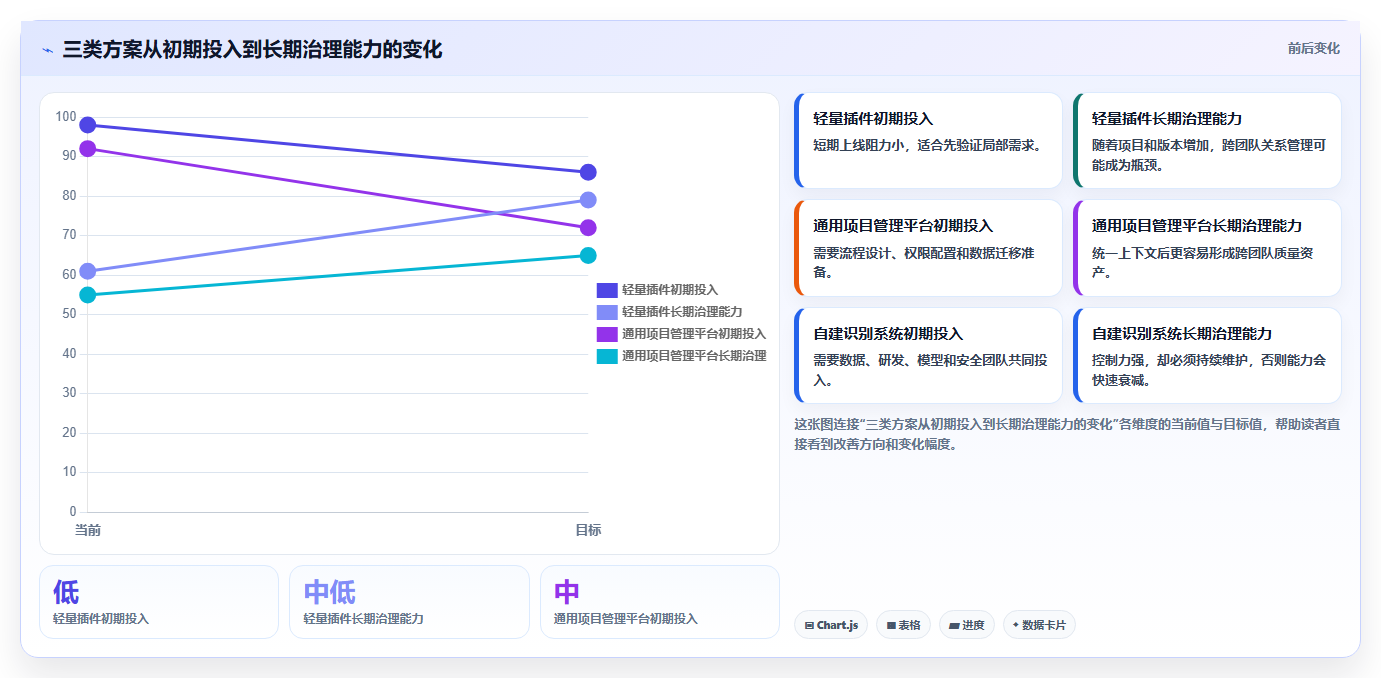The width and height of the screenshot is (1381, 678).
Task: Click the purple data point at 72 on 目标
Action: (588, 228)
